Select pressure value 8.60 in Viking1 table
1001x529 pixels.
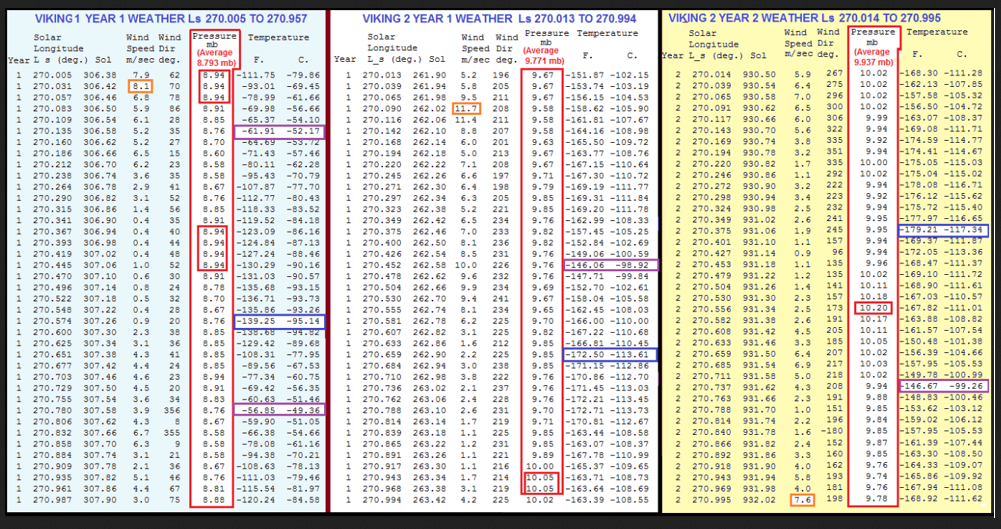coord(214,154)
